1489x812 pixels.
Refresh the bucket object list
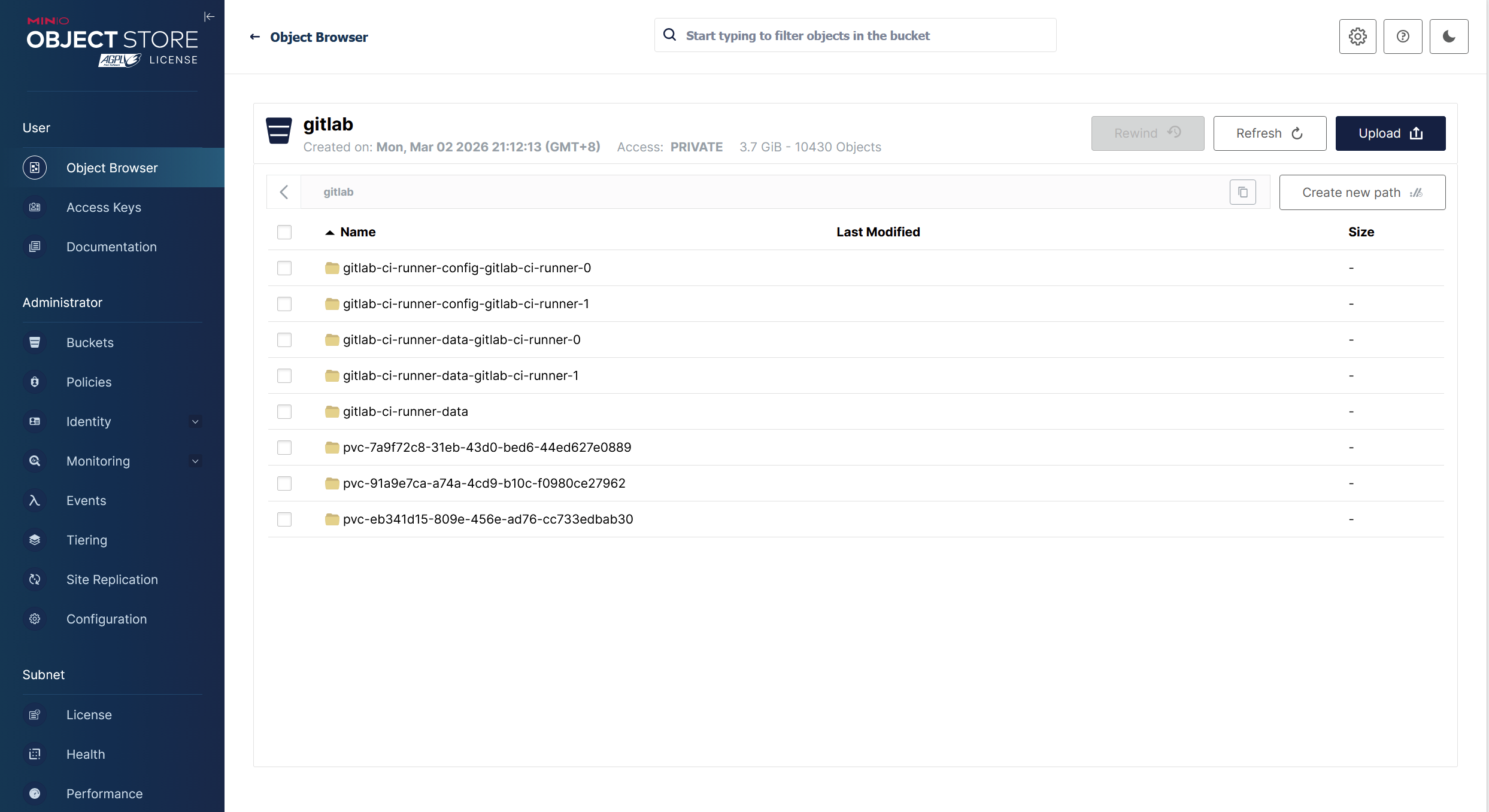[x=1270, y=133]
